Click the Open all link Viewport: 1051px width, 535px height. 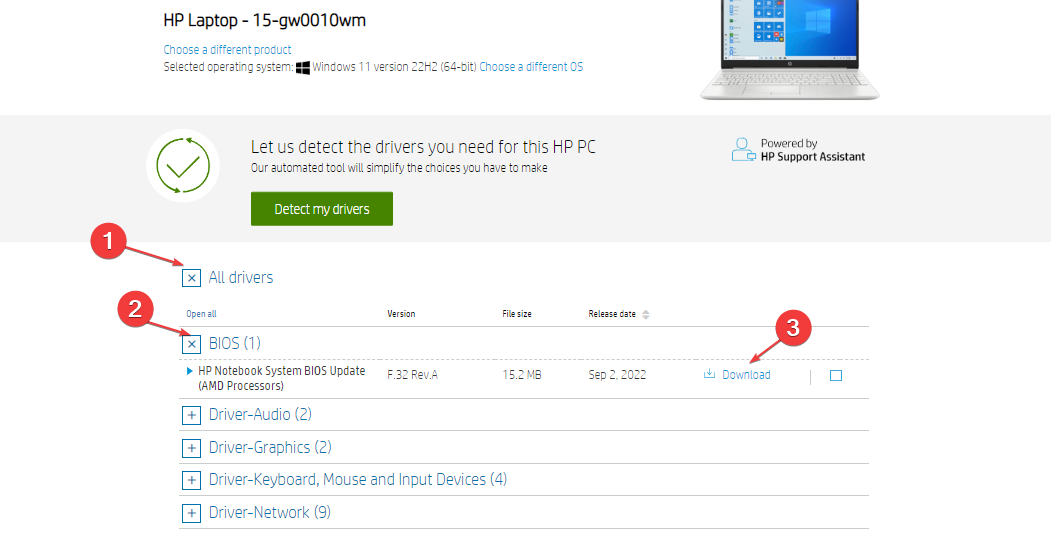point(201,314)
